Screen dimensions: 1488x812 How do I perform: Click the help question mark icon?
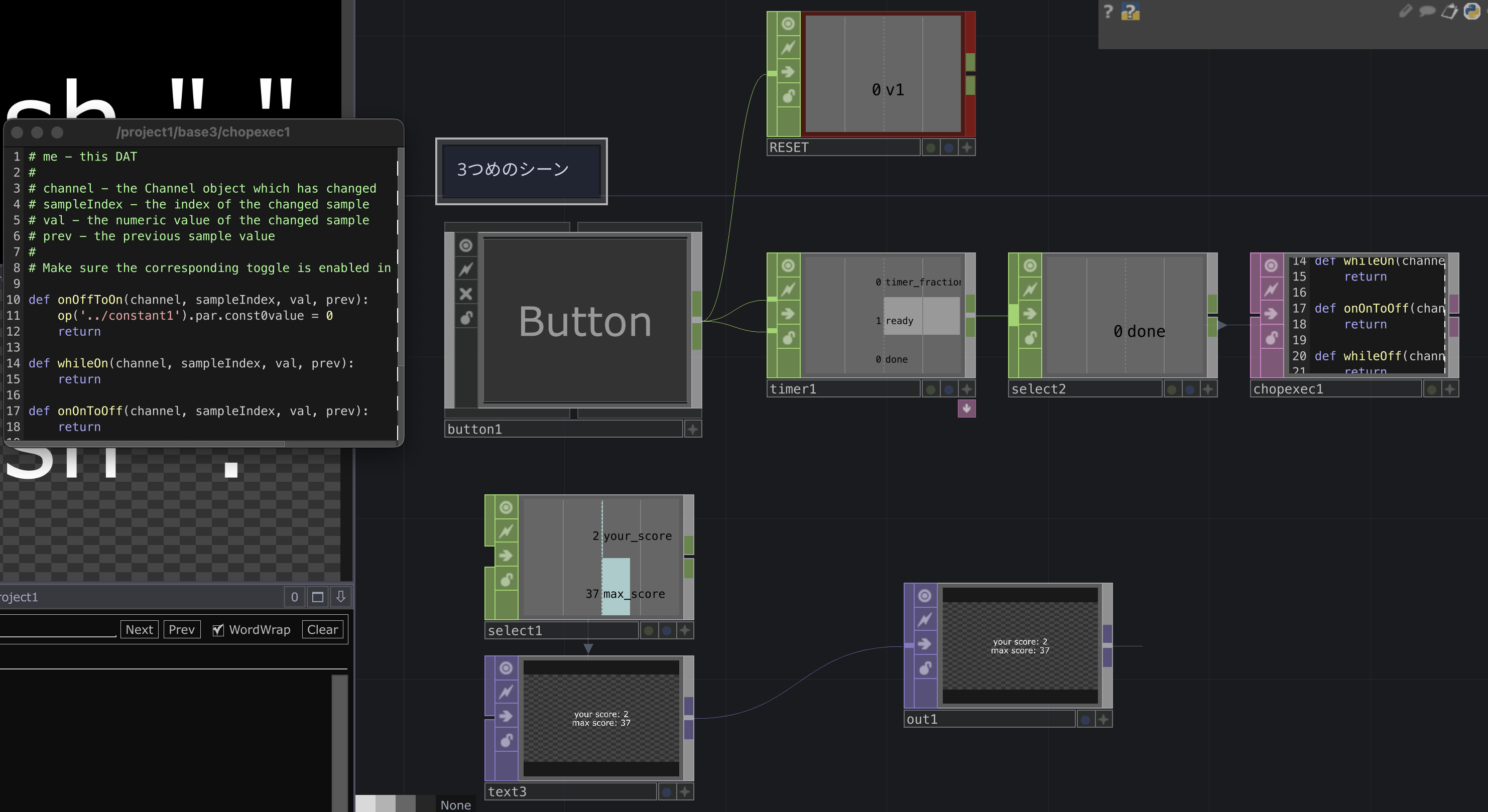pos(1108,12)
